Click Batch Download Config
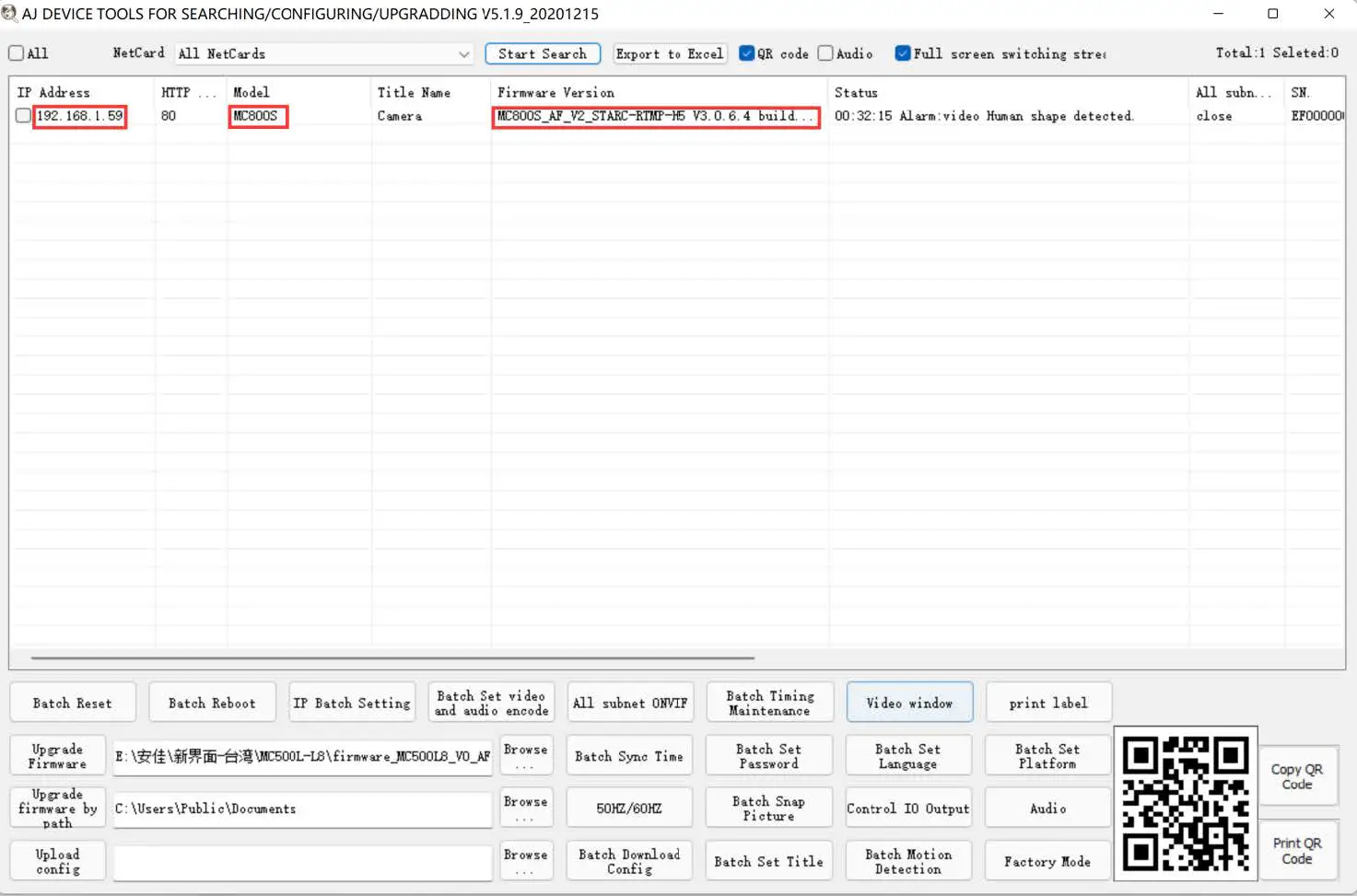 click(x=630, y=861)
